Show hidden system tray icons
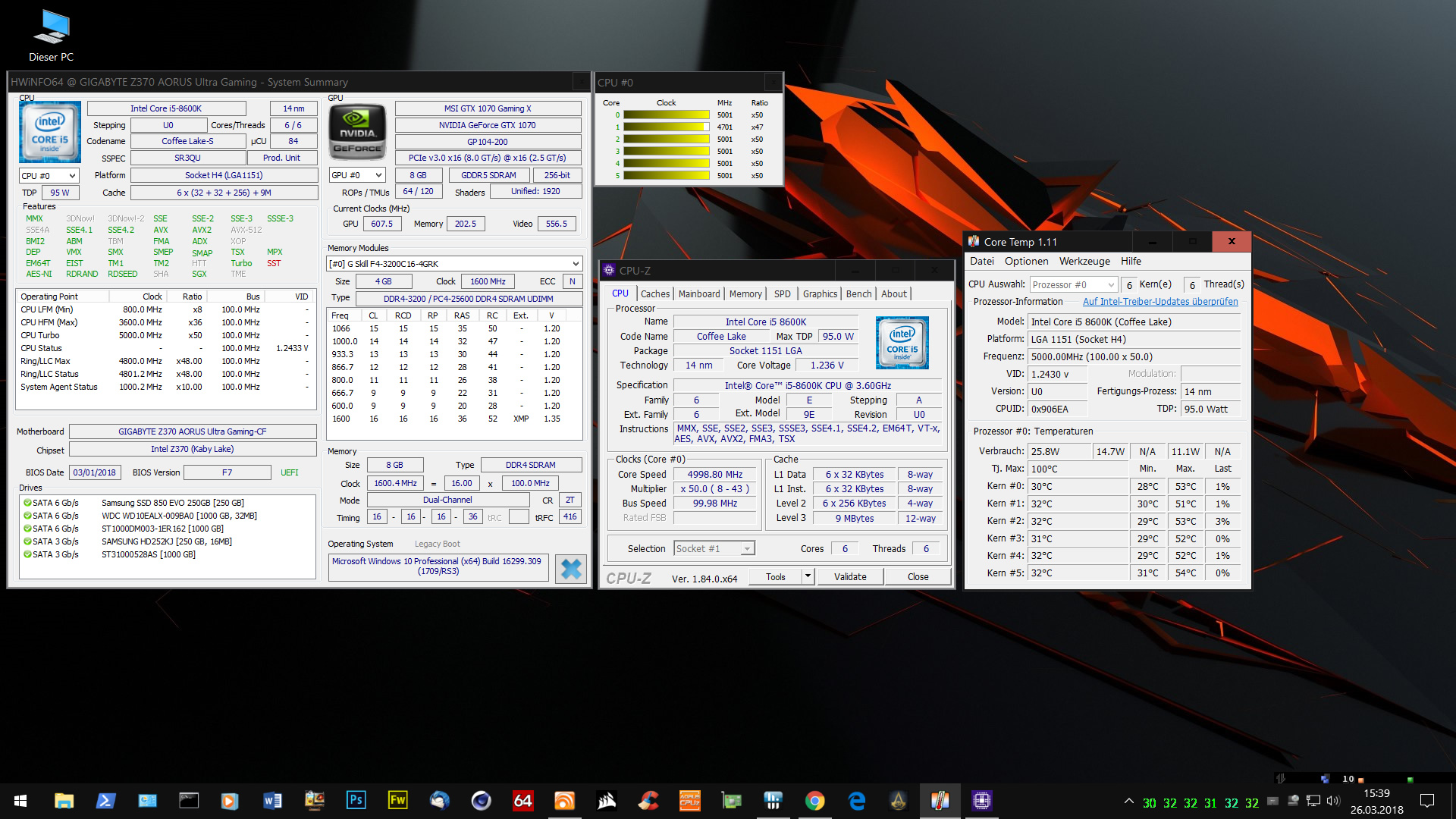Screen dimensions: 1456x819 [x=1128, y=801]
